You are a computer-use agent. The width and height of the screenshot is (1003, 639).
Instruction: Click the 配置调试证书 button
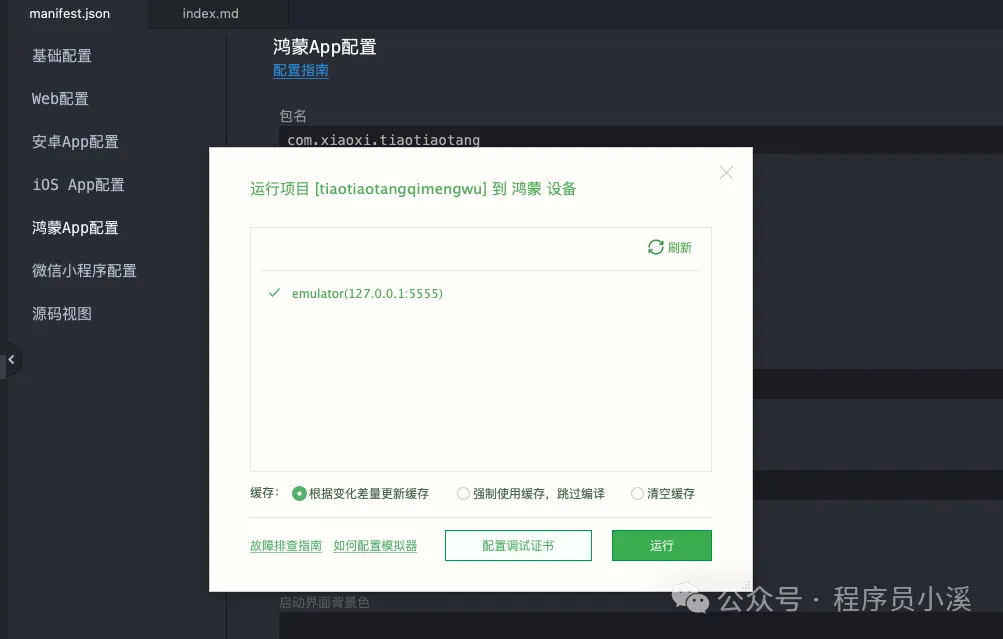click(x=518, y=545)
